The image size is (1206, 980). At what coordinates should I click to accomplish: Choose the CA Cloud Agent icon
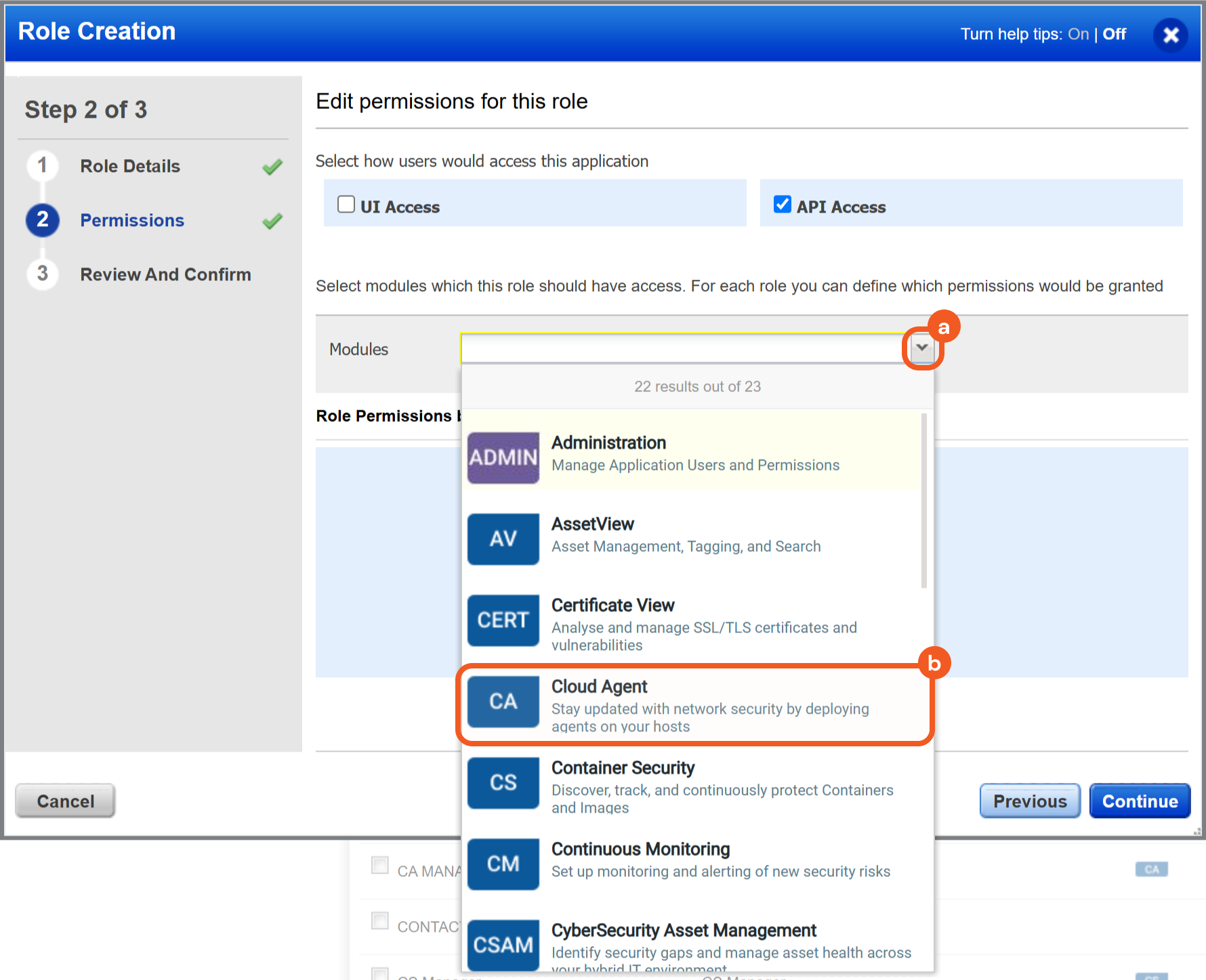tap(503, 701)
